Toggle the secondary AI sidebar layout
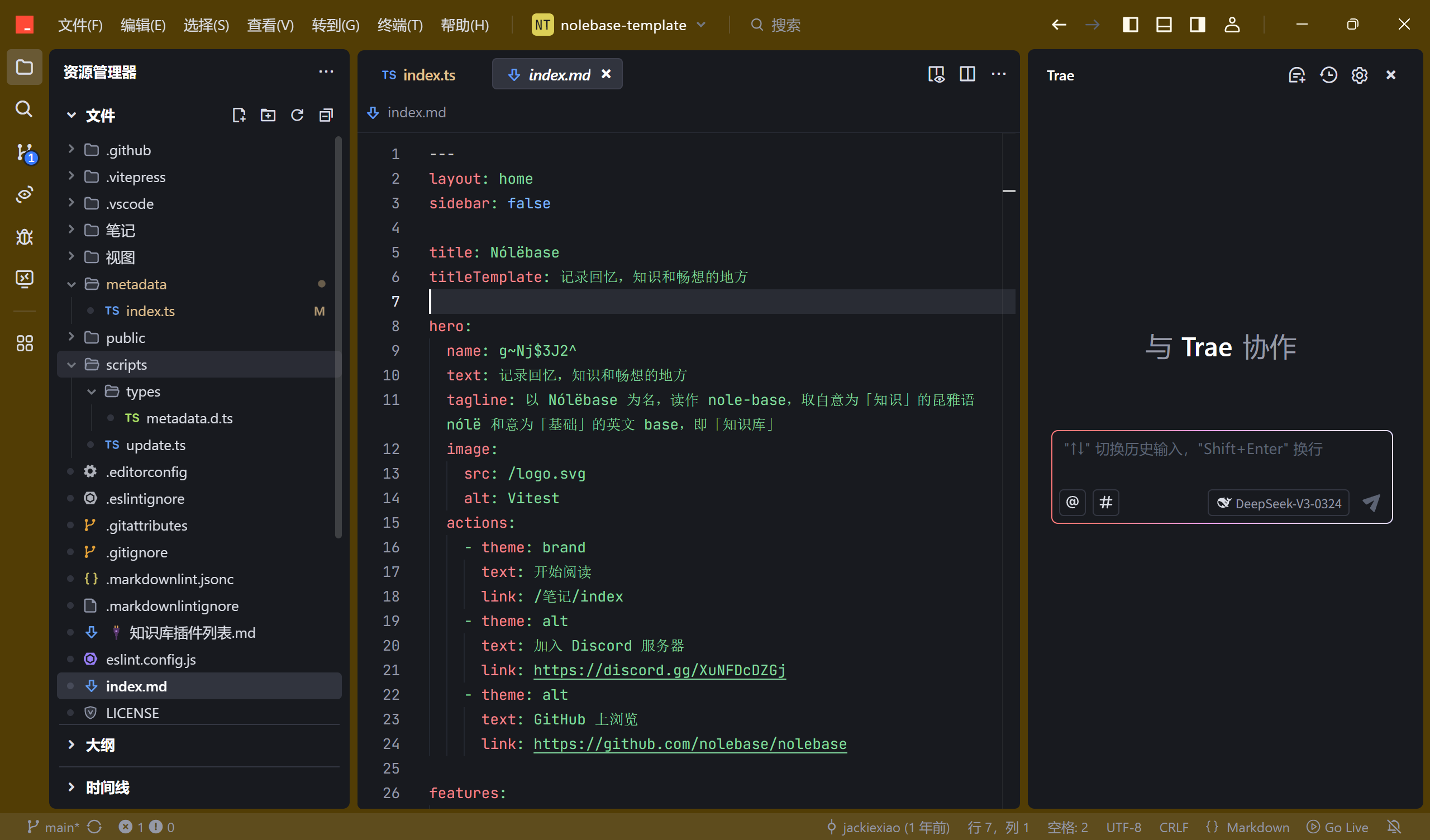Screen dimensions: 1430x840 1197,25
